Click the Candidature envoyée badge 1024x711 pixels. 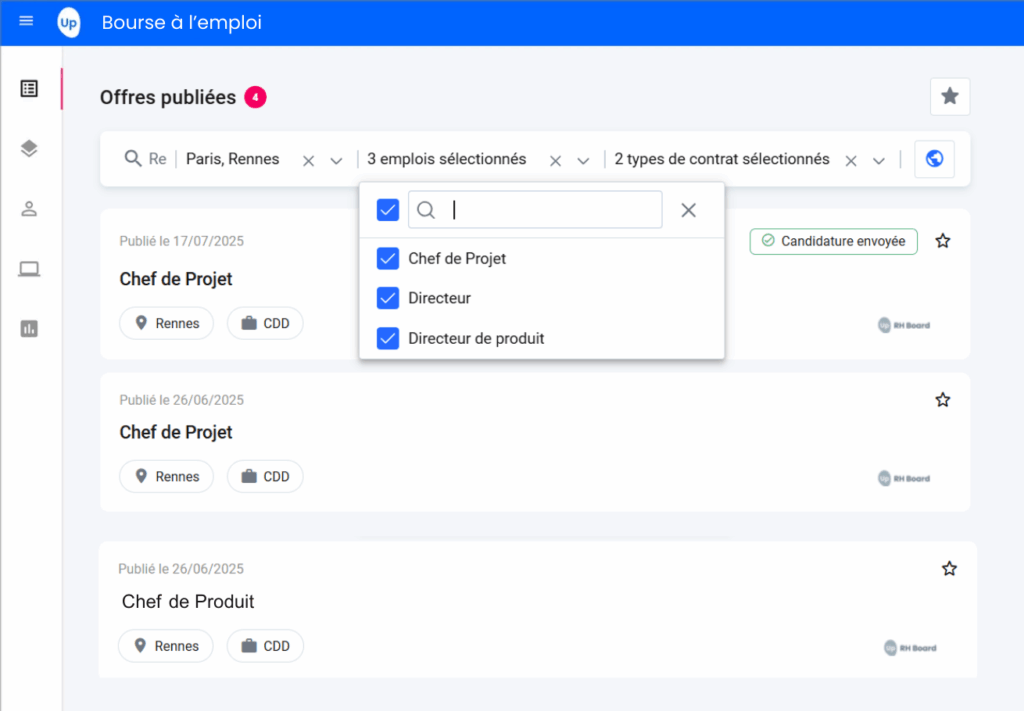pyautogui.click(x=833, y=242)
